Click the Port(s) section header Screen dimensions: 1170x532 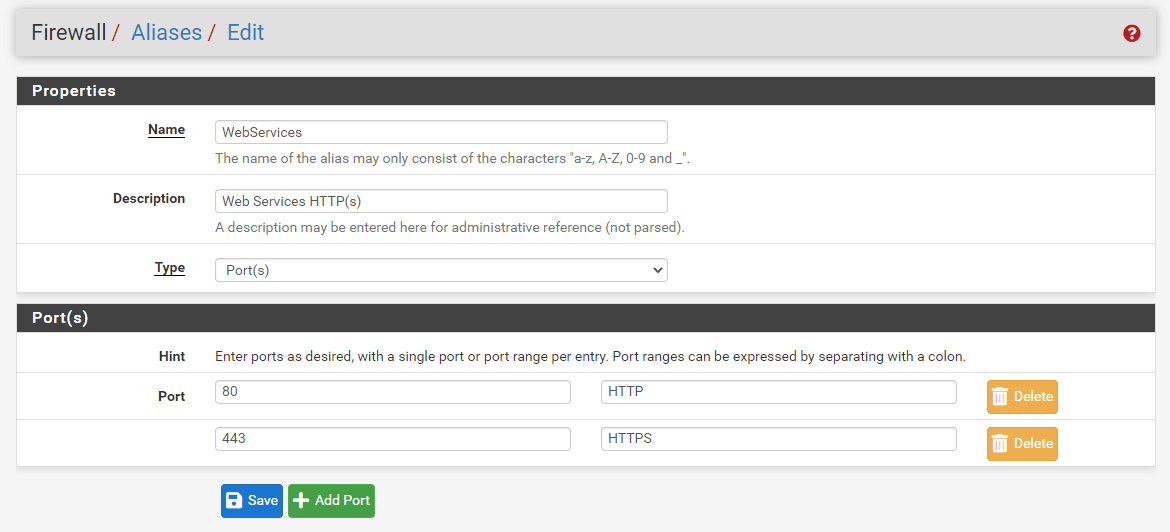pyautogui.click(x=586, y=318)
